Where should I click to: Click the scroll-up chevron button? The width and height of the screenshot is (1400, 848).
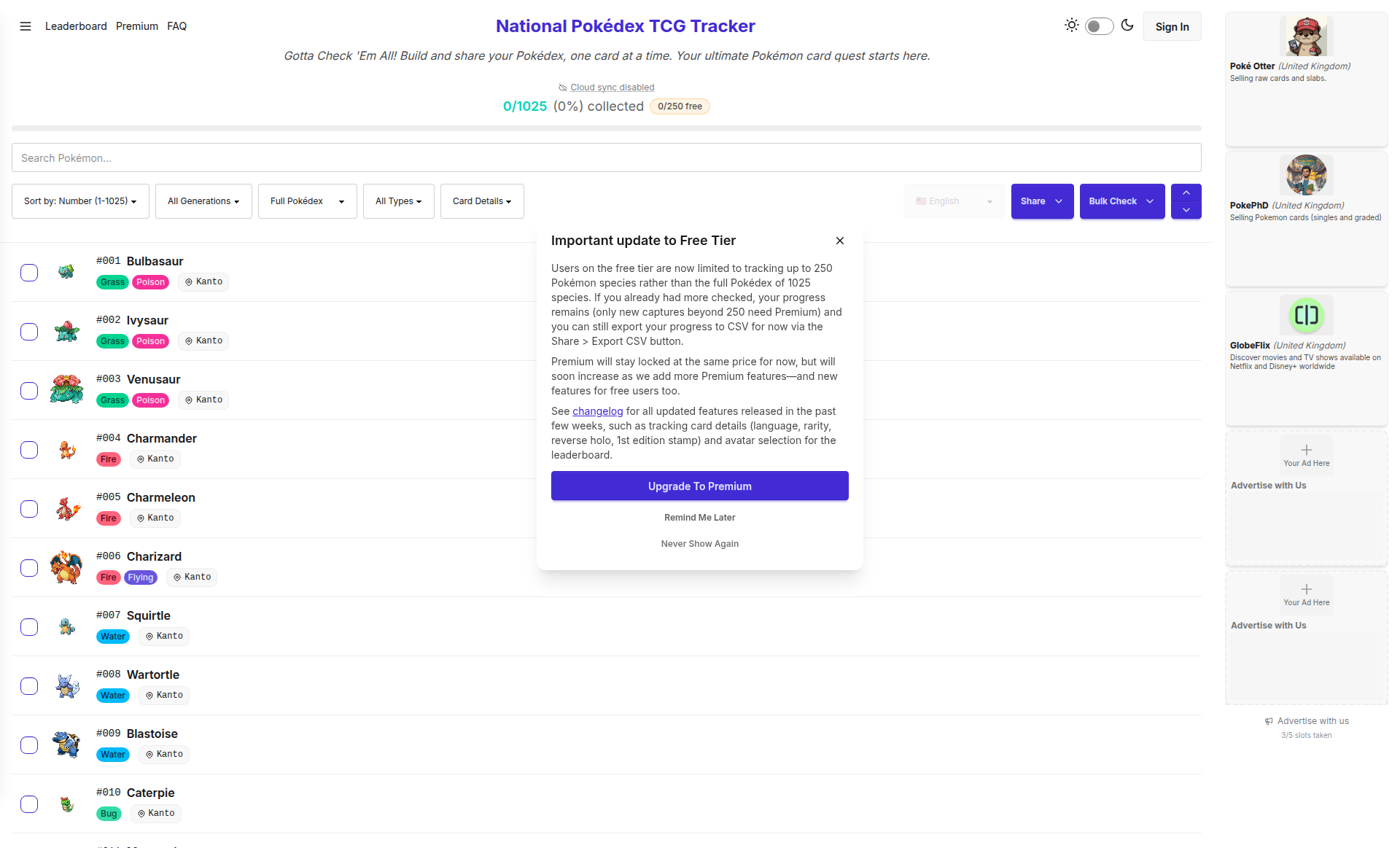point(1186,192)
